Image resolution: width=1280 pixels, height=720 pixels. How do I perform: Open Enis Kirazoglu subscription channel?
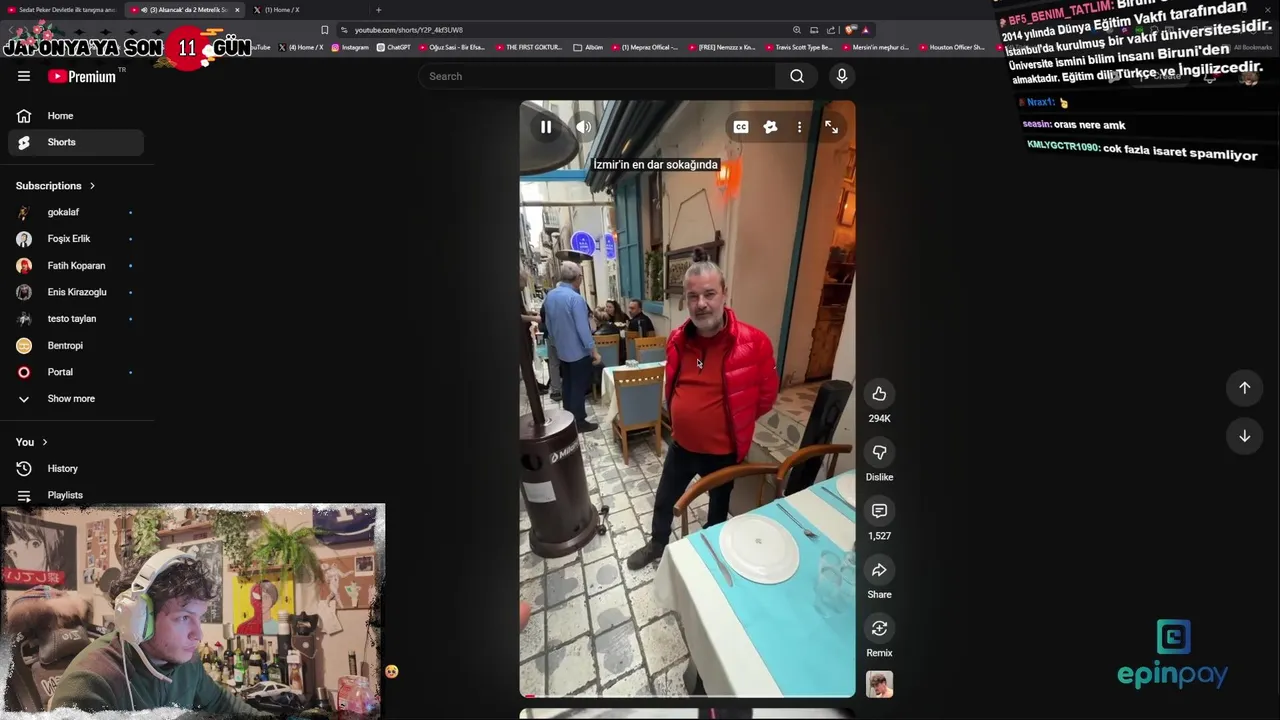click(76, 292)
